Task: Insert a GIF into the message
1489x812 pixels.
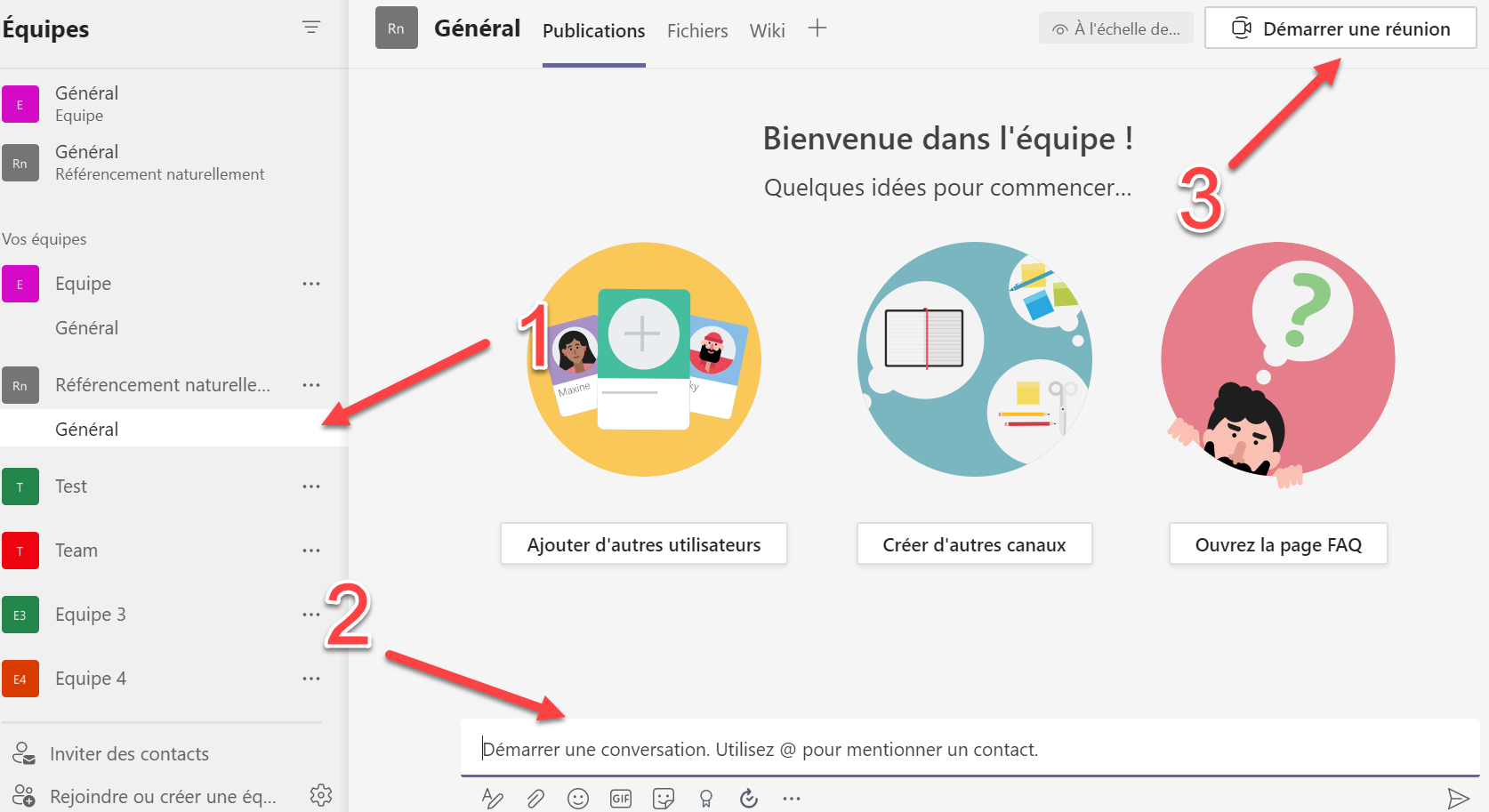Action: click(621, 798)
